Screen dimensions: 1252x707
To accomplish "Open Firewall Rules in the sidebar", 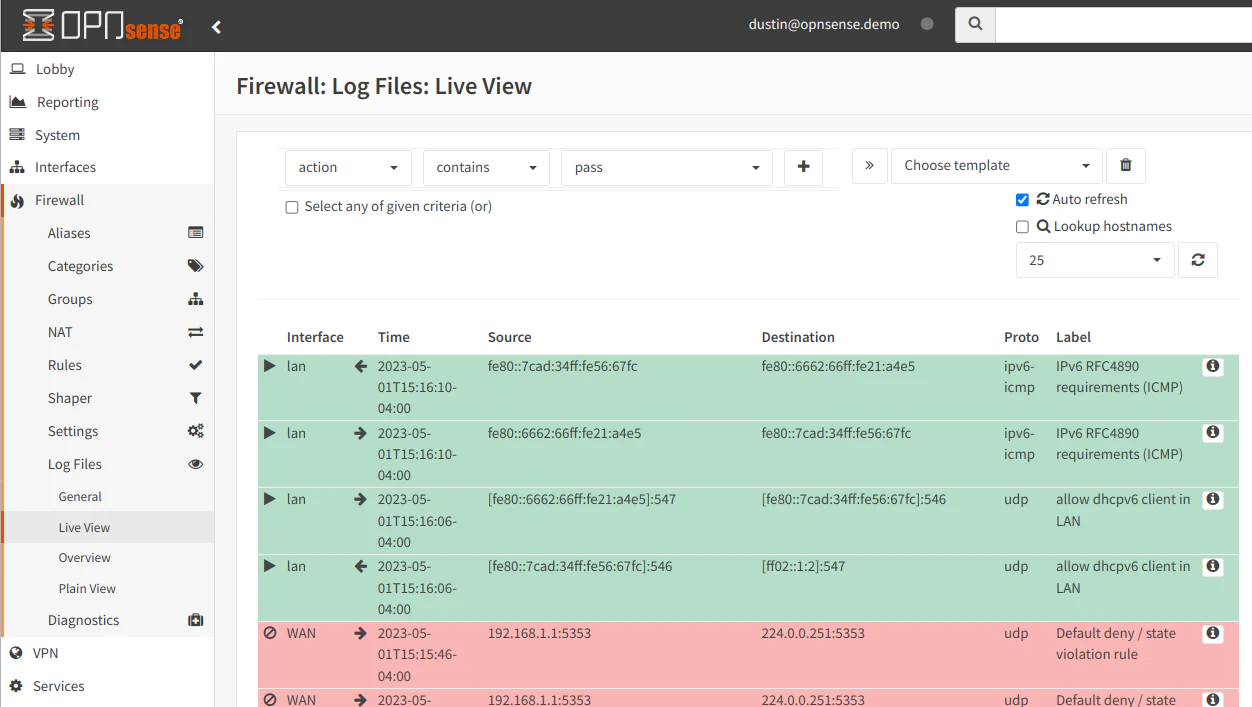I will tap(65, 366).
